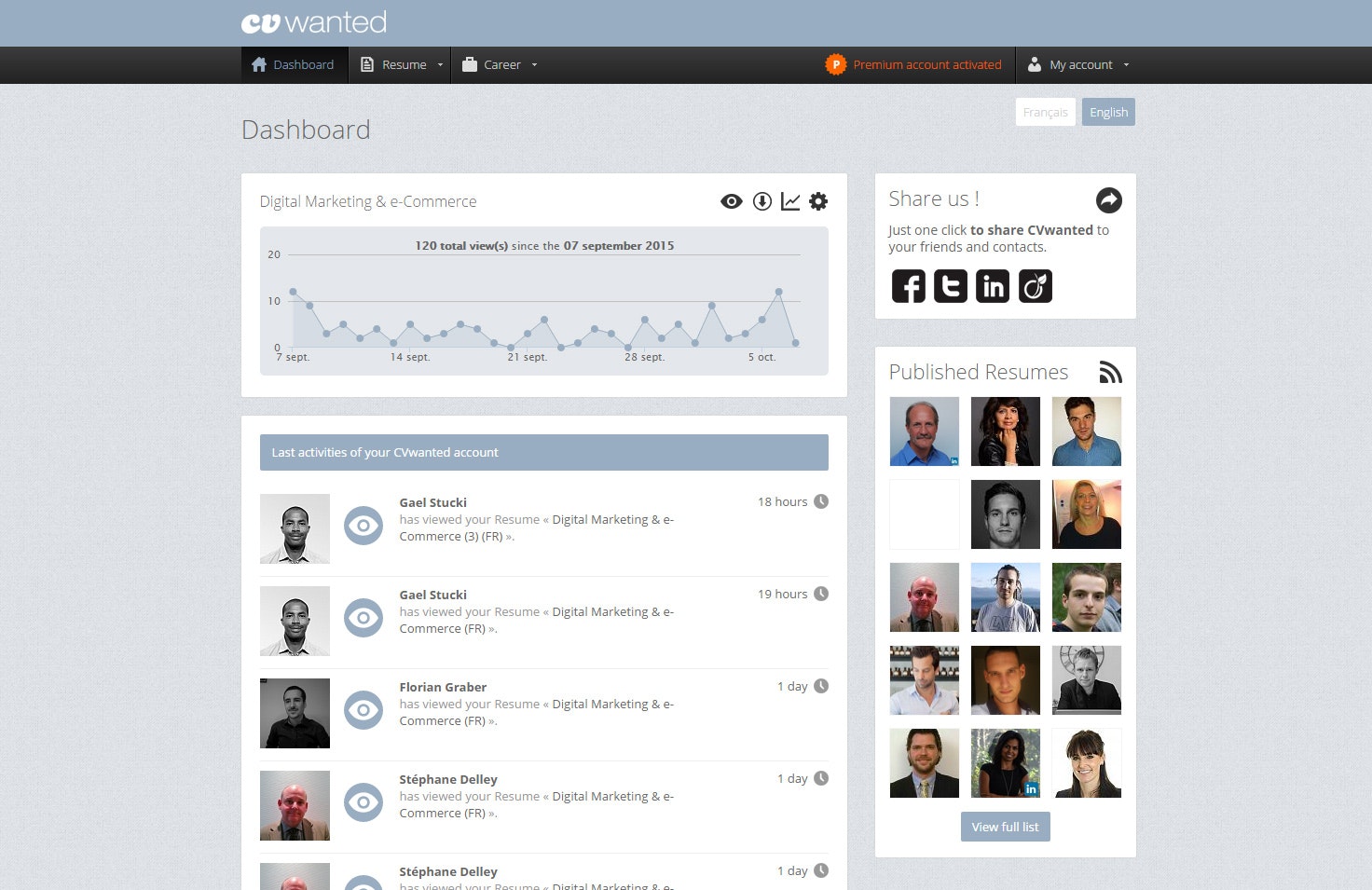The height and width of the screenshot is (890, 1372).
Task: Switch language to Français
Action: [x=1046, y=112]
